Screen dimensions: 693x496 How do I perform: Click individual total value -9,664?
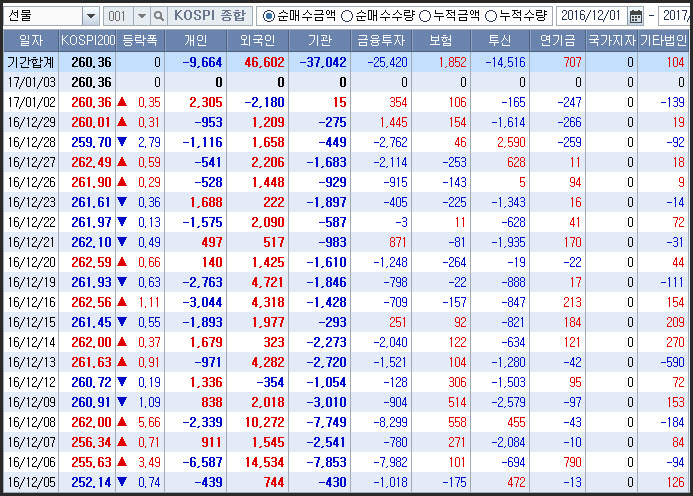point(202,62)
